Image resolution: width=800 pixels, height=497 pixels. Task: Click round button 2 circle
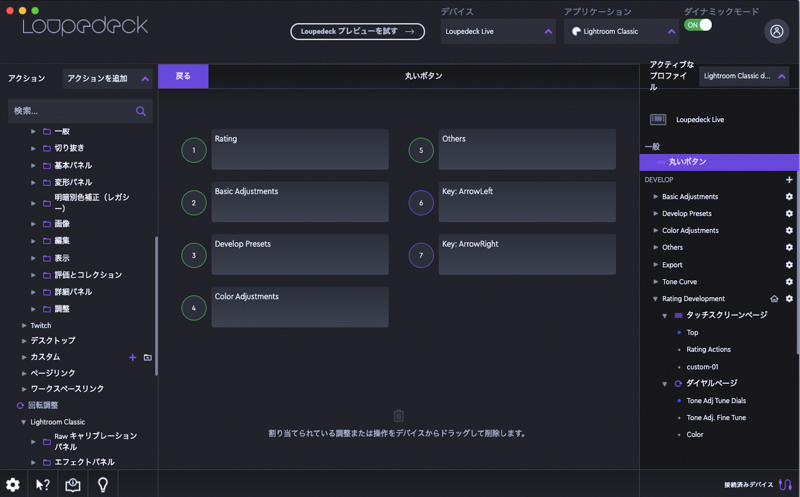(x=194, y=203)
